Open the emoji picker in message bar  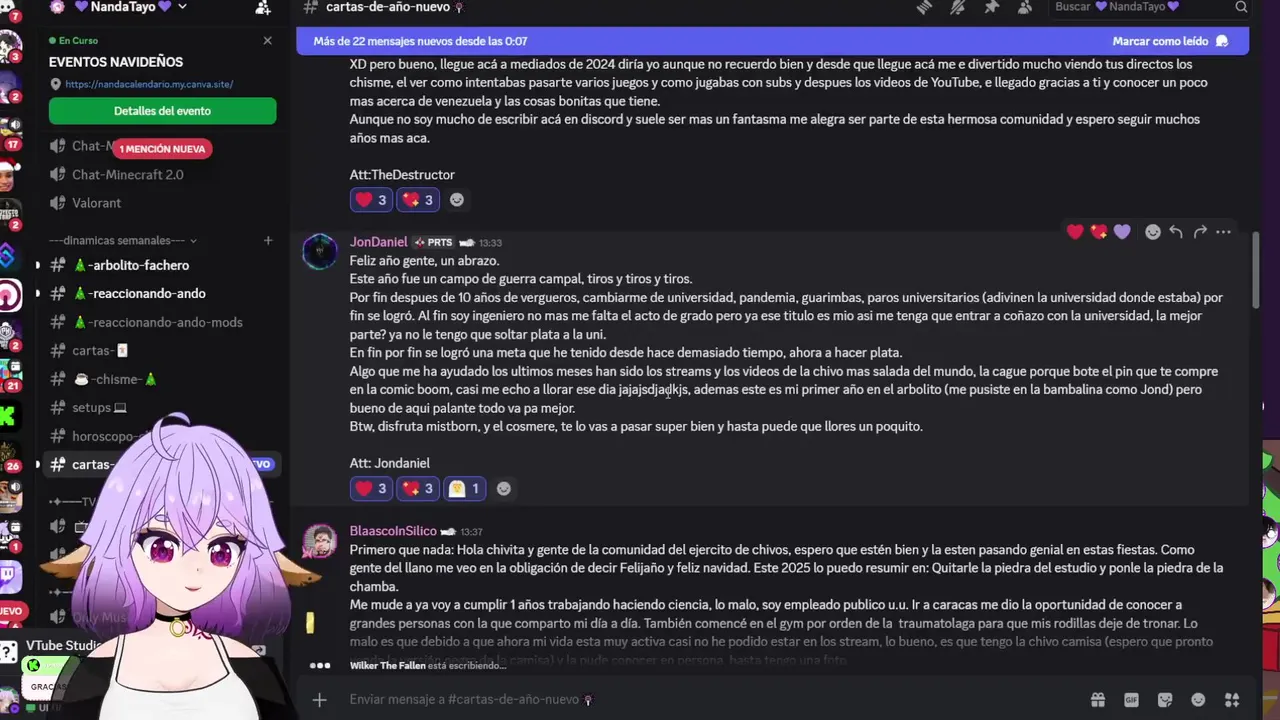click(1198, 700)
